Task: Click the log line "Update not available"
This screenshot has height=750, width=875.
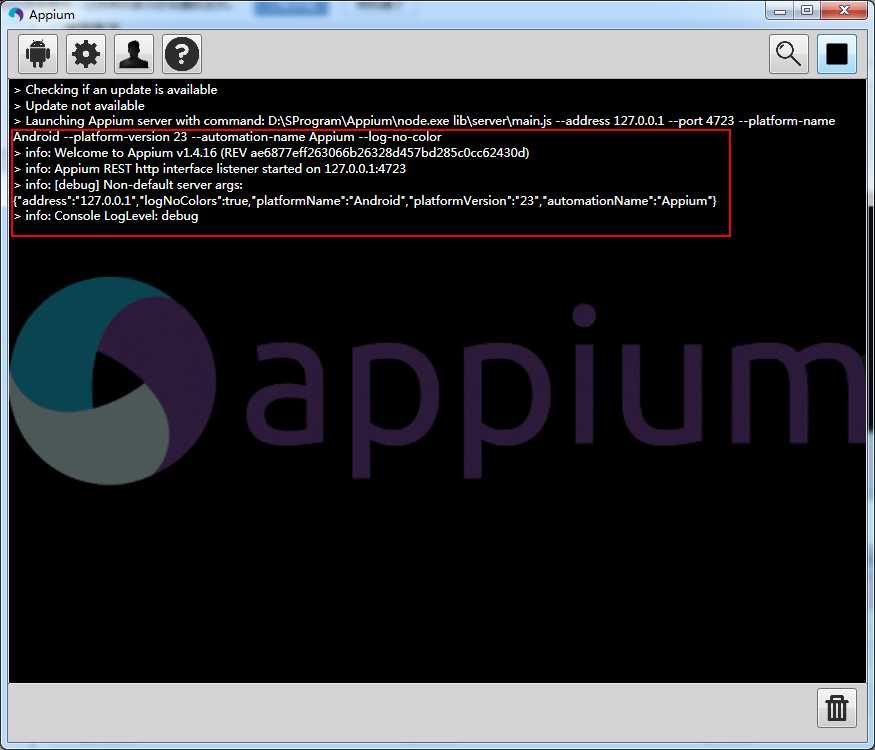Action: (x=79, y=105)
